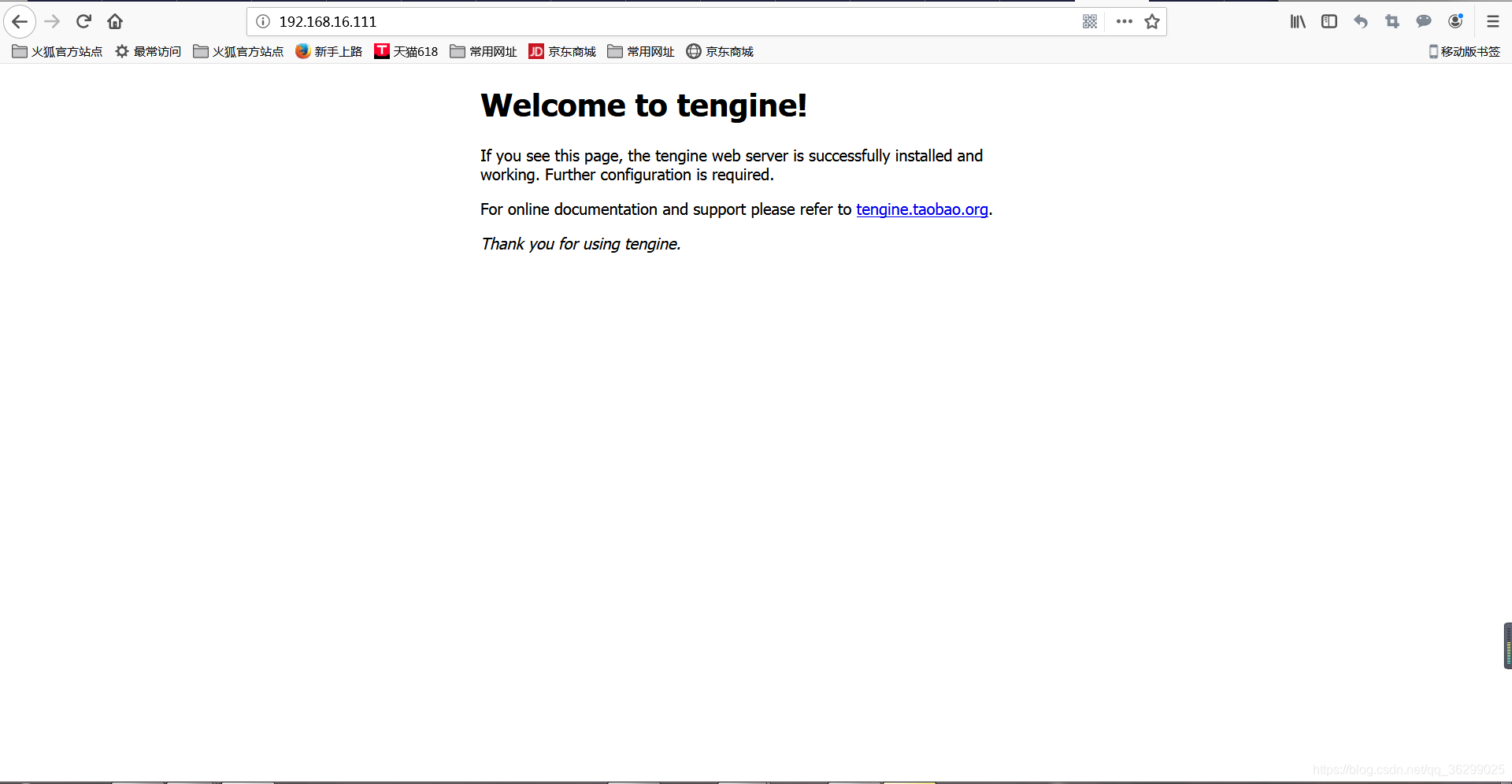Open the hamburger application menu
The image size is (1512, 784).
[x=1493, y=21]
